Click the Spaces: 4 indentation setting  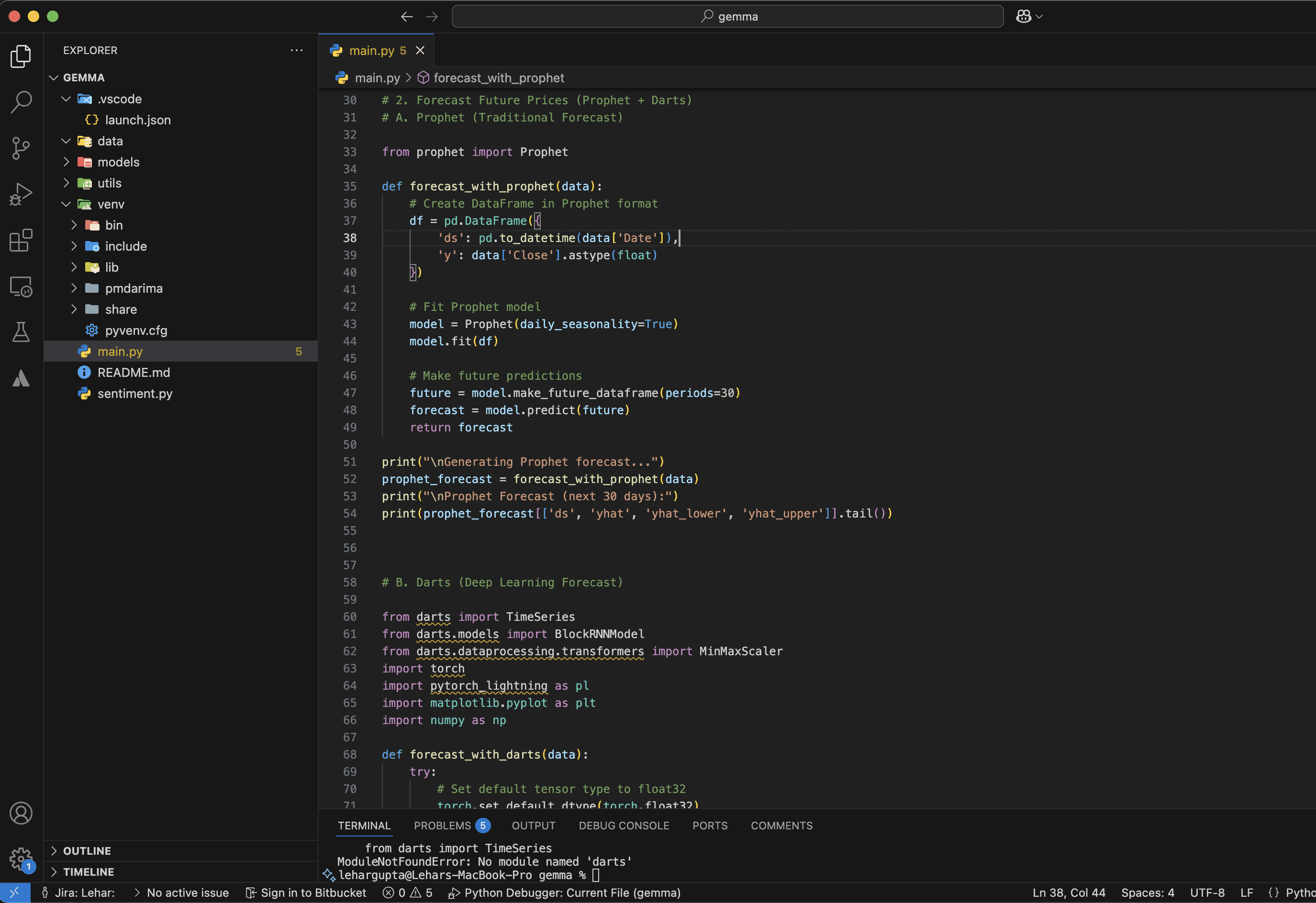1147,893
